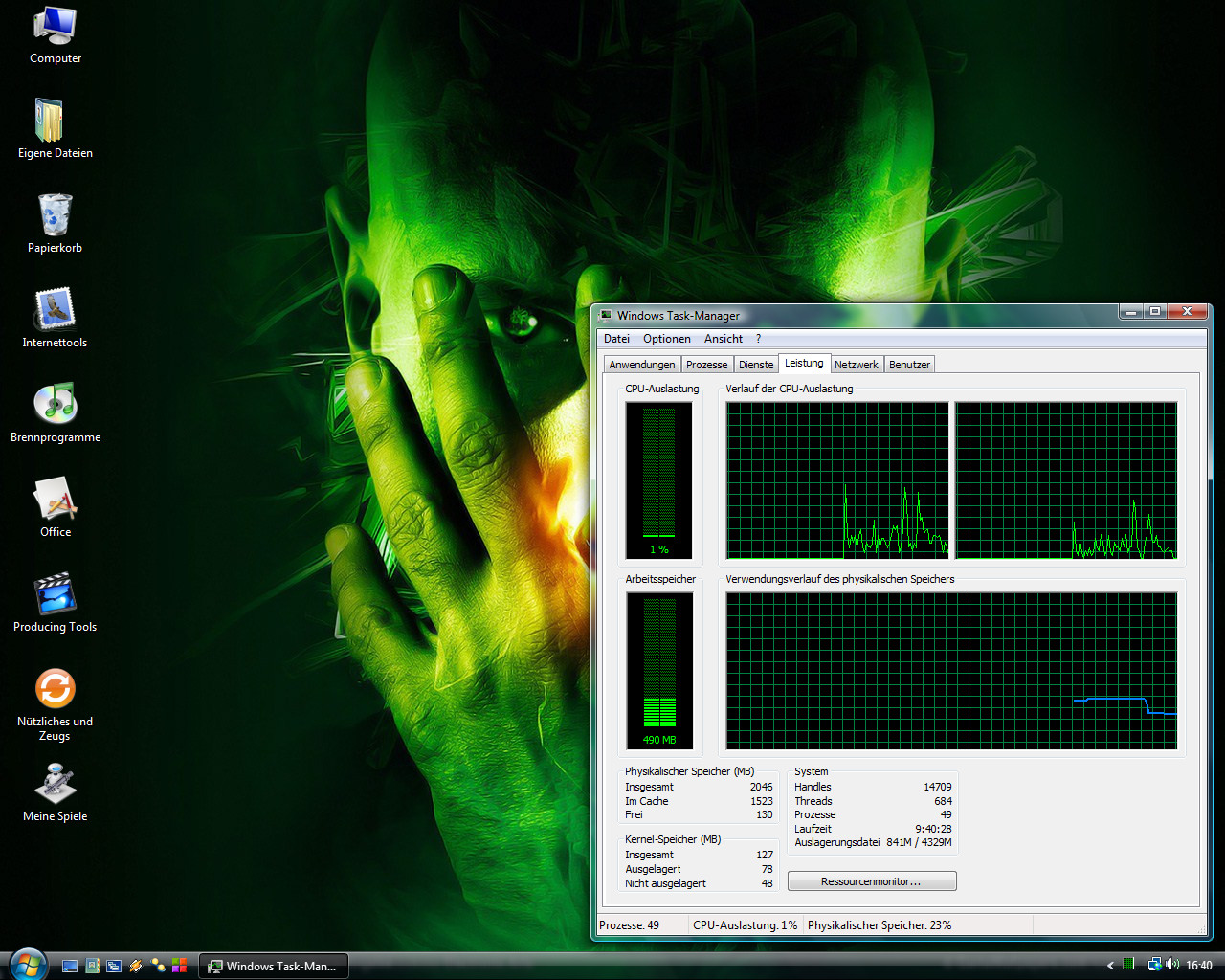Click the Arbeitsspeicher meter showing 490 MB

pyautogui.click(x=659, y=670)
